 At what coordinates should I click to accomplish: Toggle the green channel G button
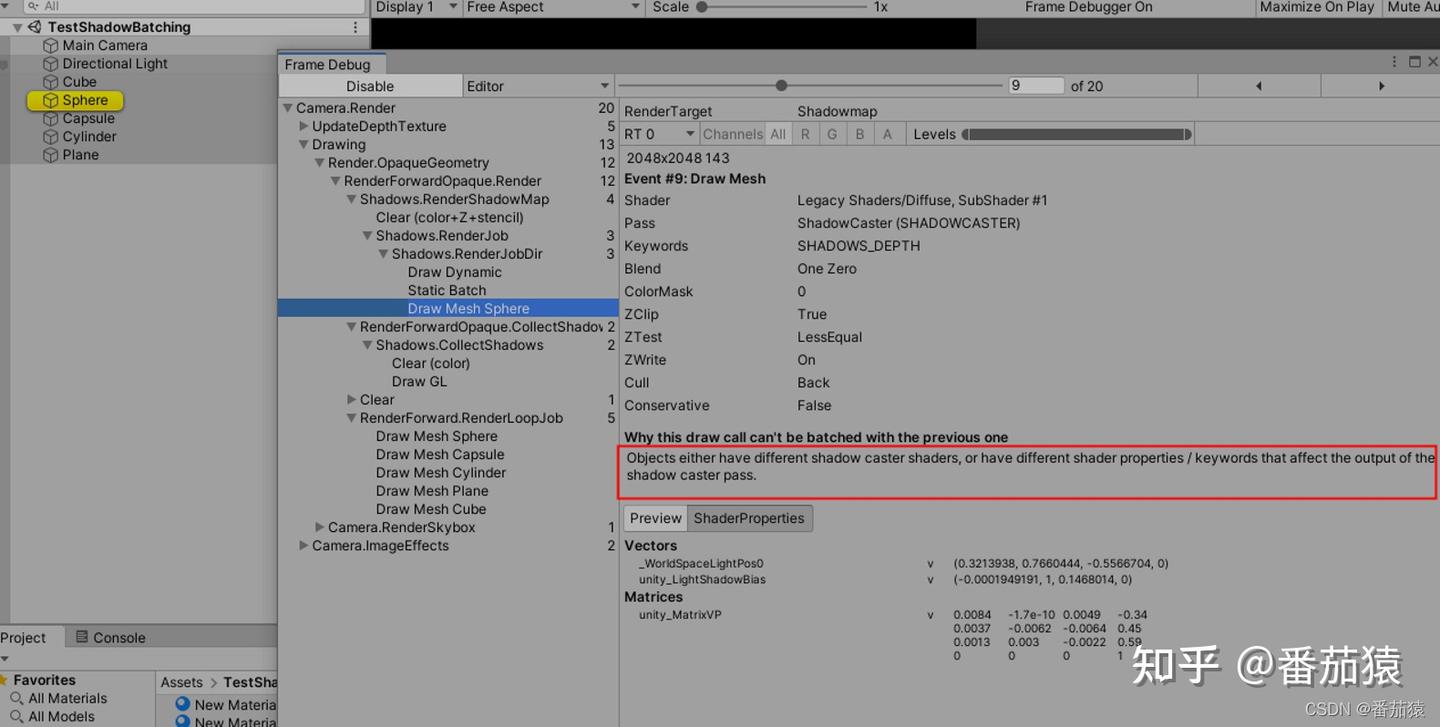pos(832,134)
